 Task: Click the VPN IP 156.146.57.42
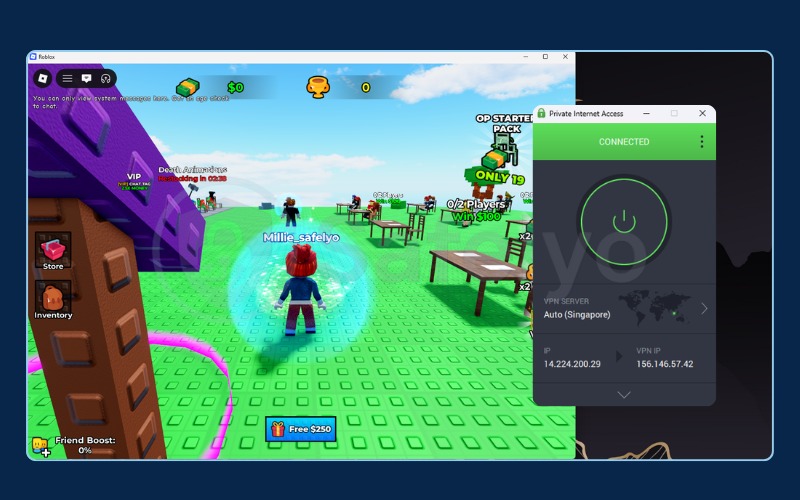tap(665, 364)
